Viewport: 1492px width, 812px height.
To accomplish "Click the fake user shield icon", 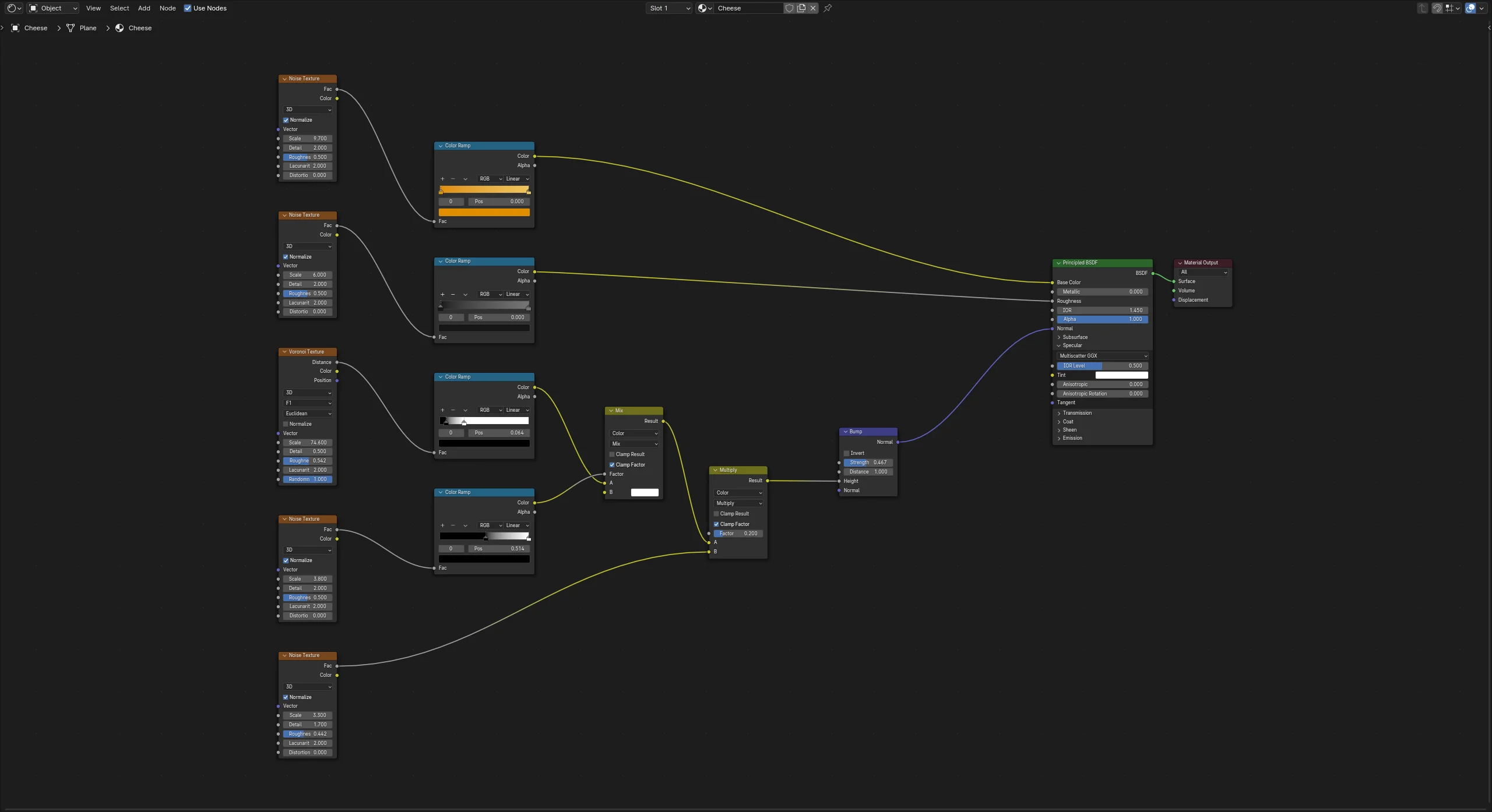I will (x=789, y=8).
